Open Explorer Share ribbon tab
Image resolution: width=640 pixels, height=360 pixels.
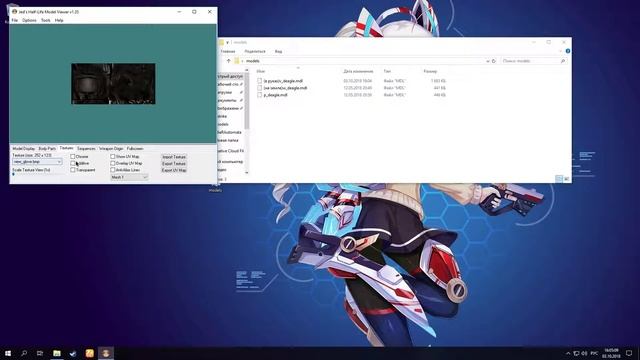click(255, 51)
